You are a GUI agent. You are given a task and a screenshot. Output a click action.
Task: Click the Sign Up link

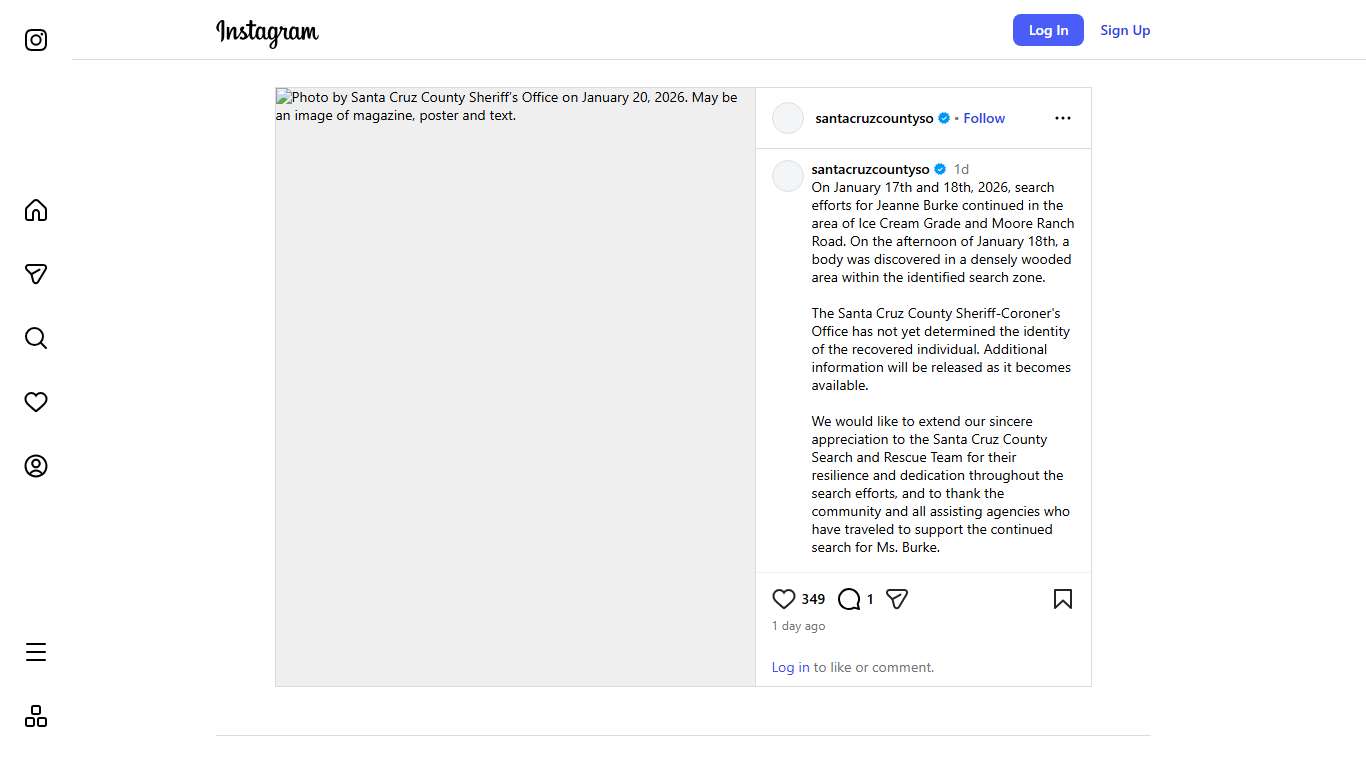coord(1125,30)
